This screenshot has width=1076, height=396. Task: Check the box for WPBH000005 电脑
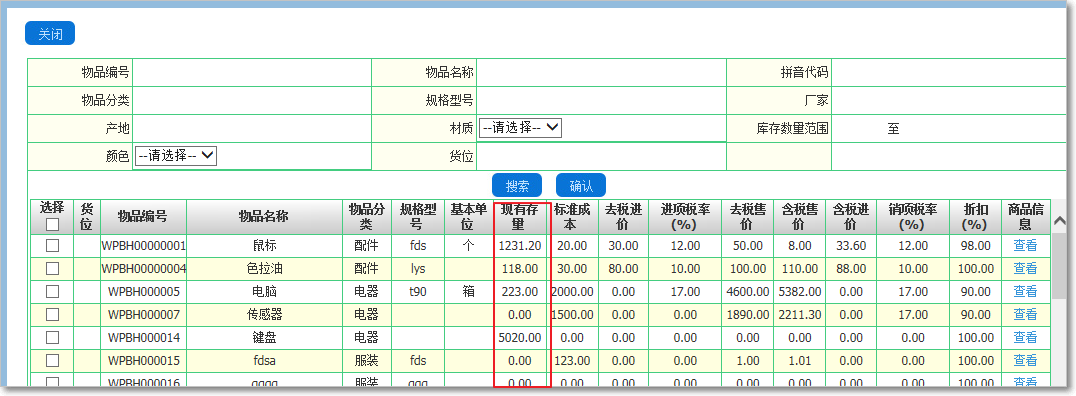coord(52,292)
